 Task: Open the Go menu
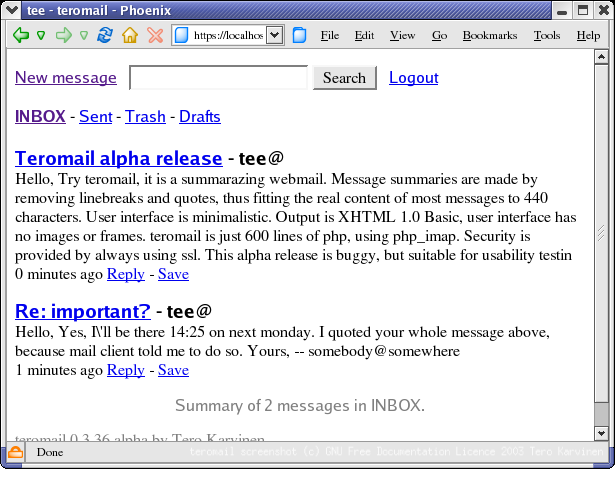coord(439,36)
